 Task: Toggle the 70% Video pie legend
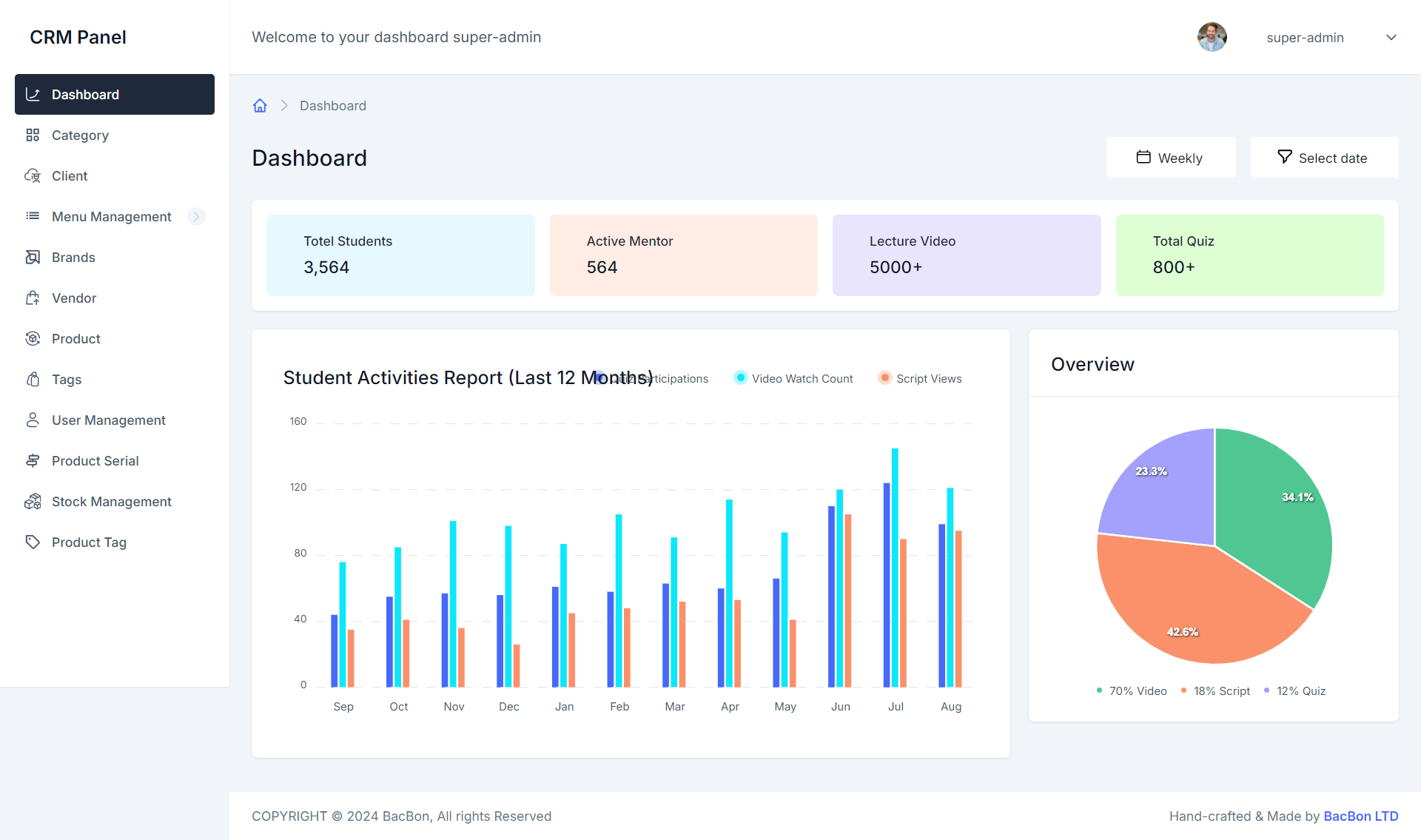[1132, 691]
